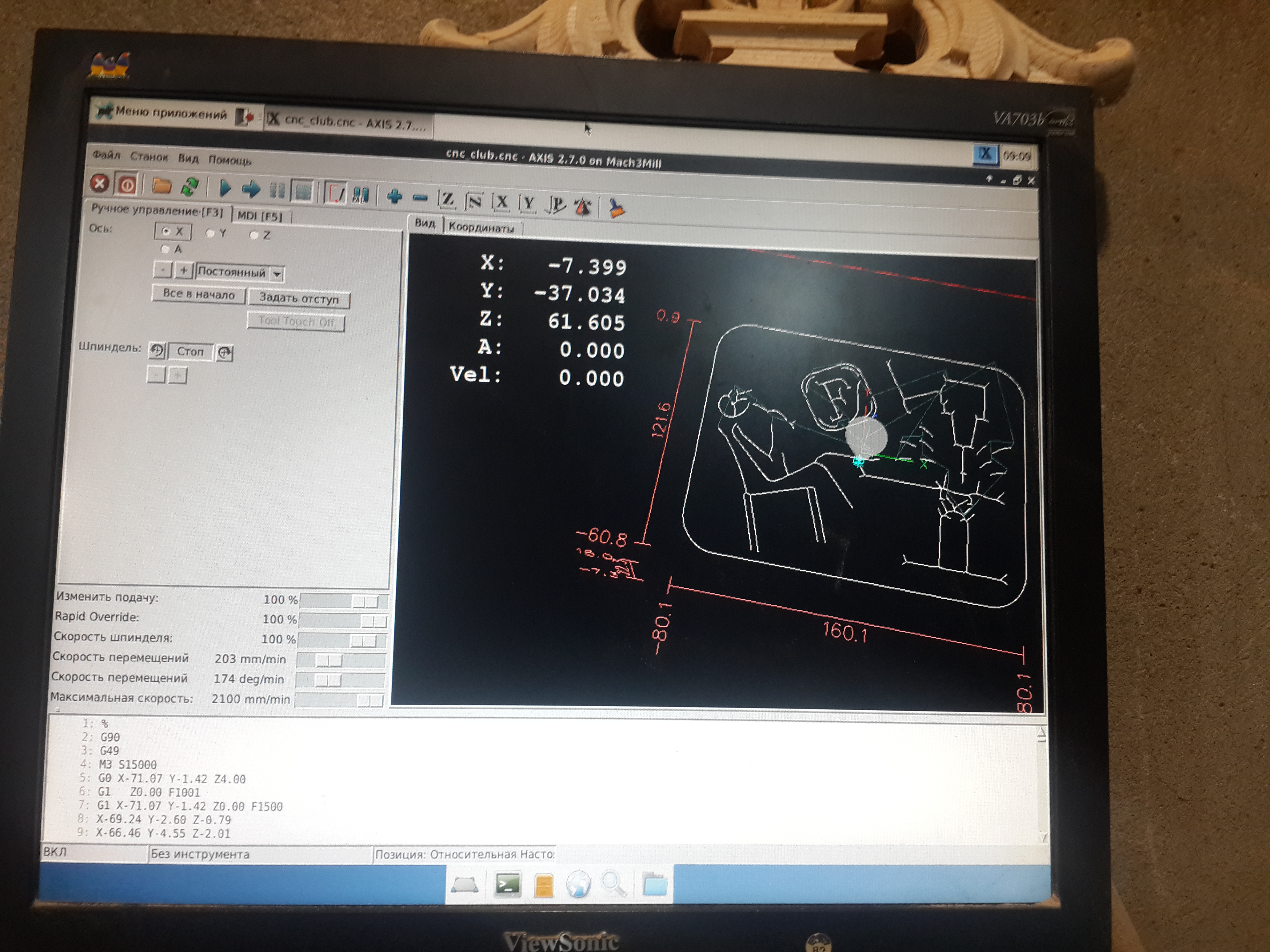Select the Y axis radio button

click(x=210, y=233)
